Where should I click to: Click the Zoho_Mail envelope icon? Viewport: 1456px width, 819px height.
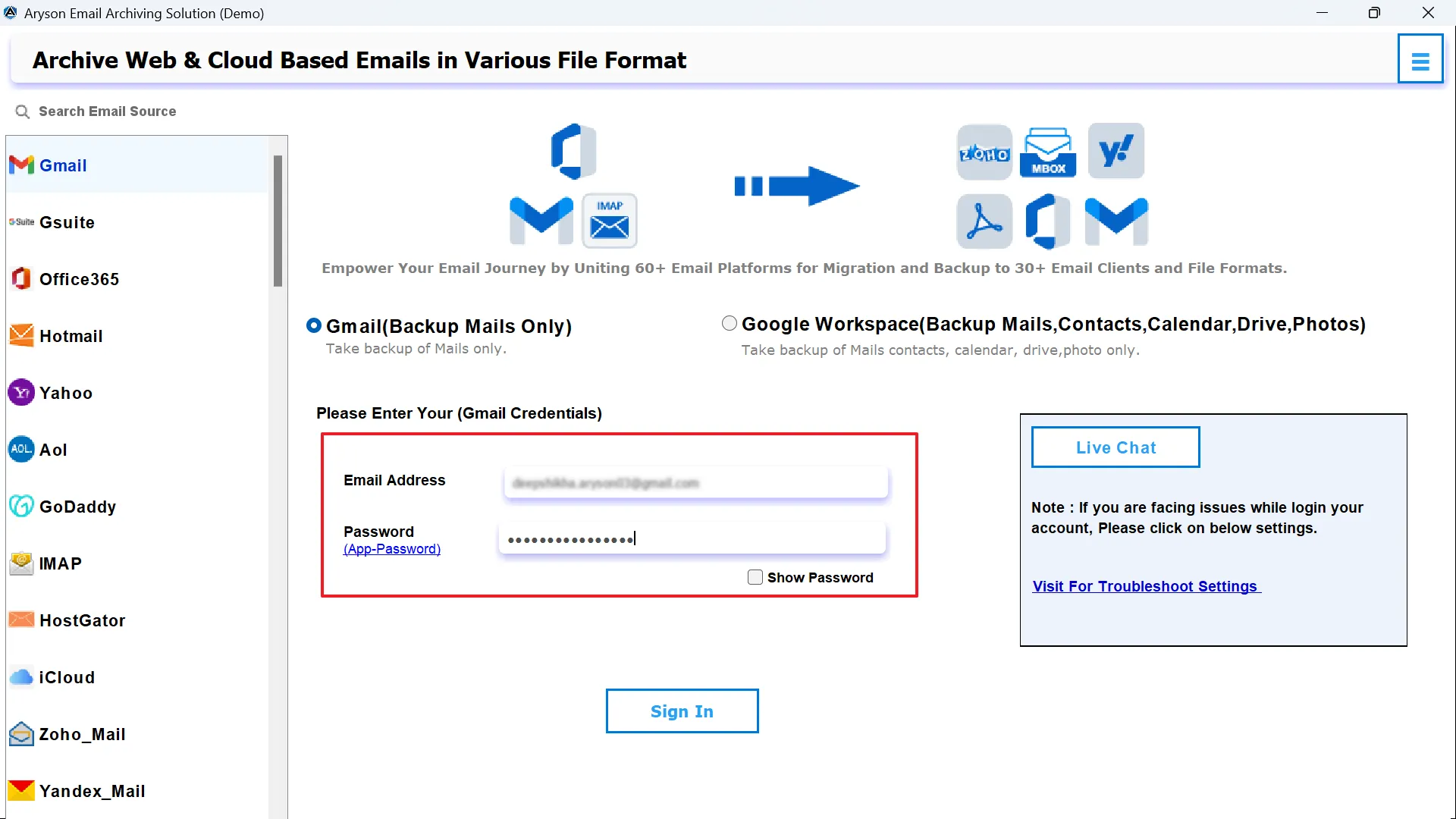pyautogui.click(x=21, y=733)
